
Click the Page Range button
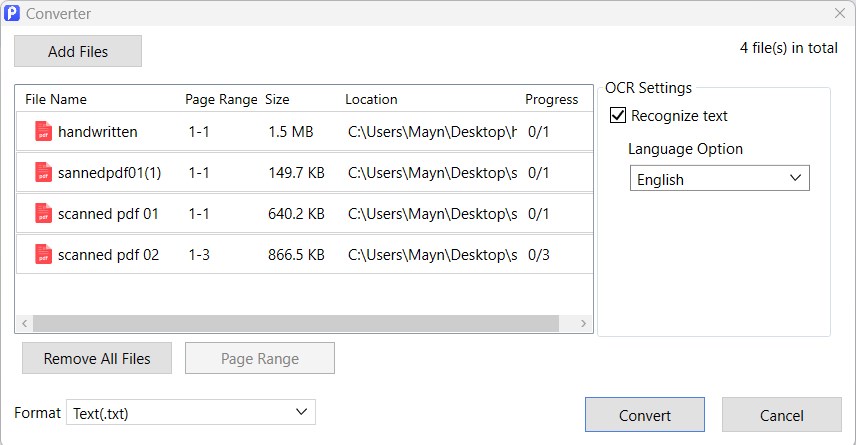point(260,358)
